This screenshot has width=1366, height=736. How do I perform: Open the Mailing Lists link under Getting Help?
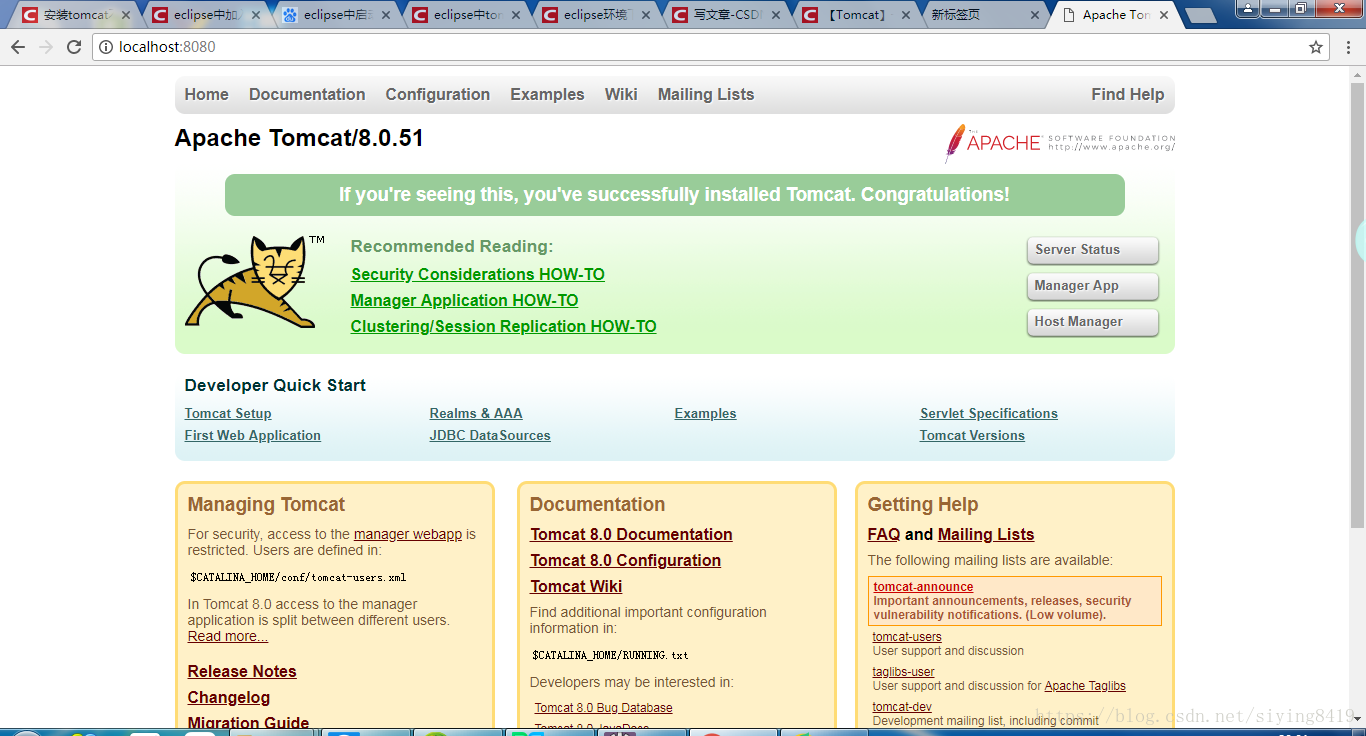pos(986,534)
